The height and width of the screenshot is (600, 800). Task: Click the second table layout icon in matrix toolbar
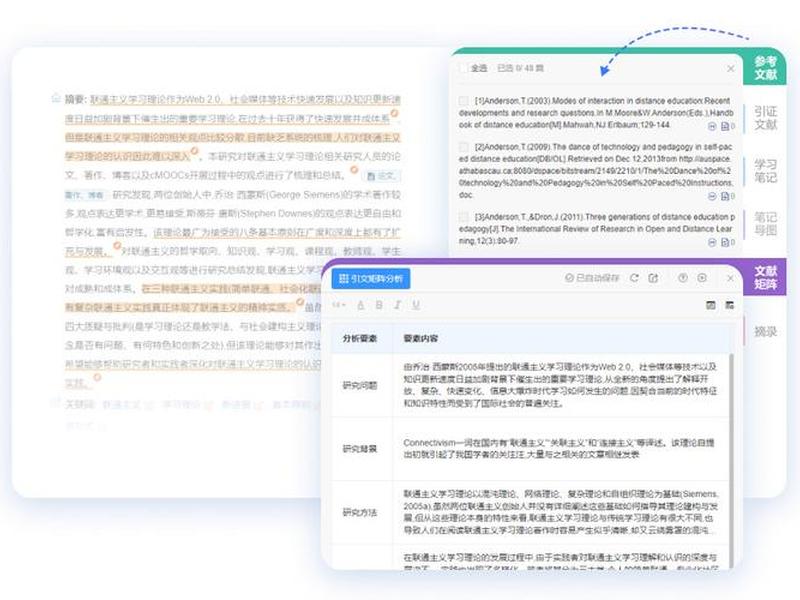click(x=730, y=305)
